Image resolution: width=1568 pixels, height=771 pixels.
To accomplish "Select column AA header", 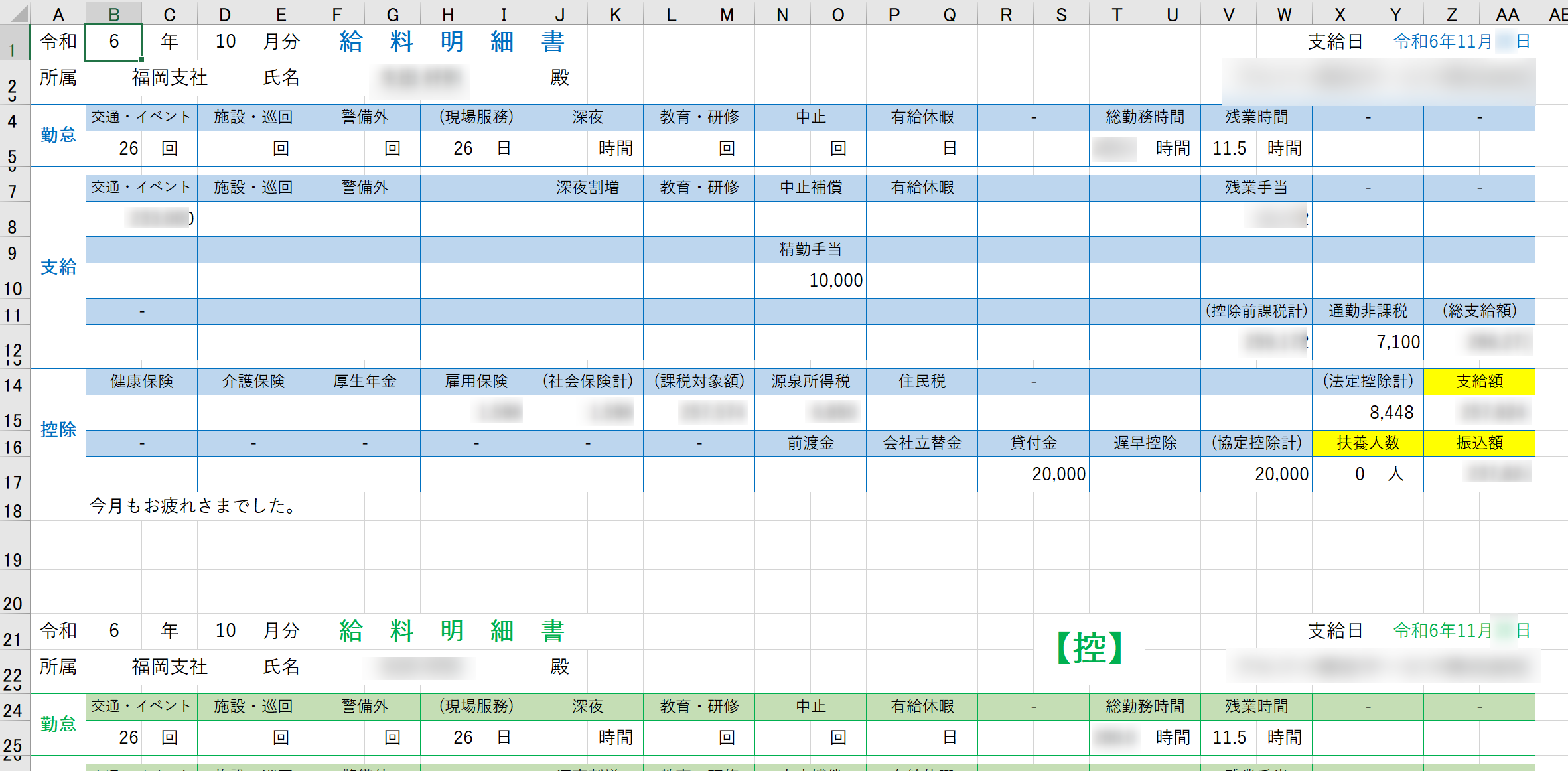I will (x=1507, y=14).
